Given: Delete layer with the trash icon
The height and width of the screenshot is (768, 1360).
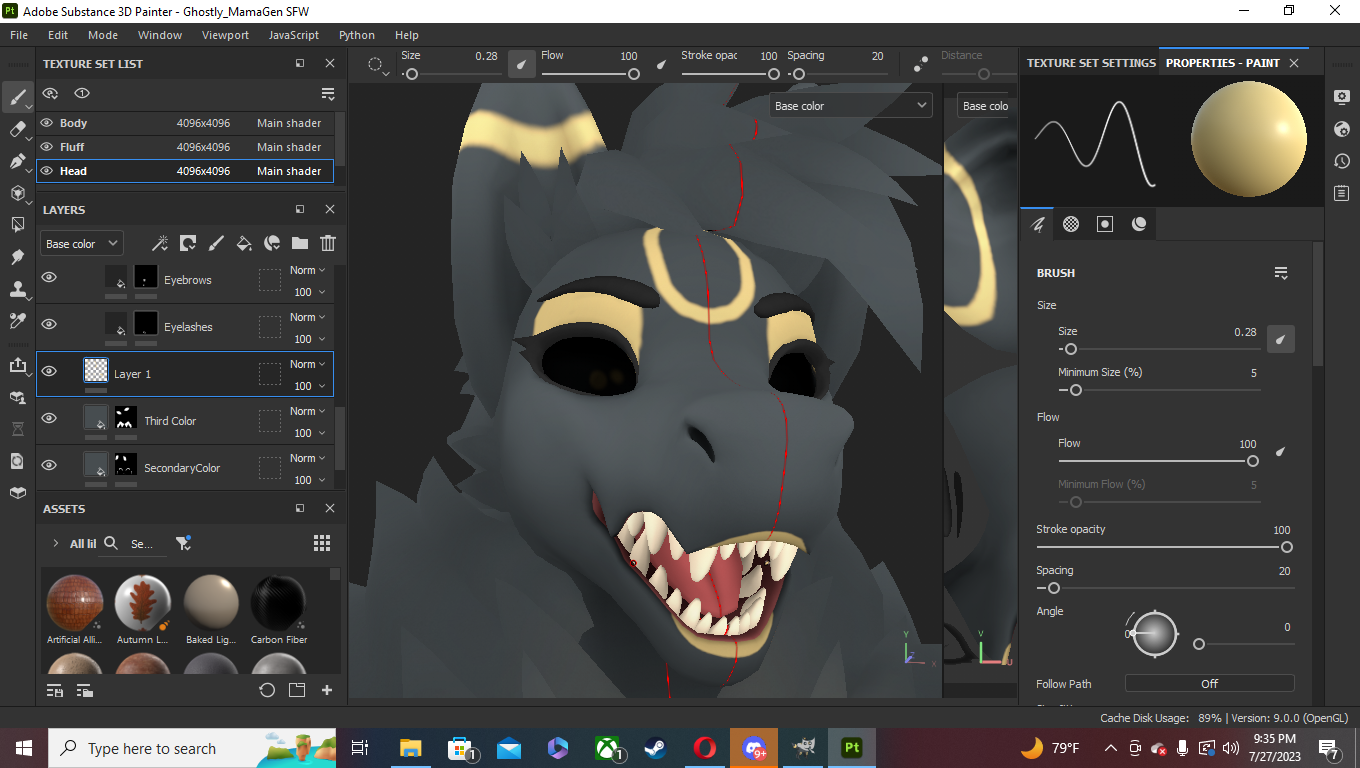Looking at the screenshot, I should click(x=327, y=243).
